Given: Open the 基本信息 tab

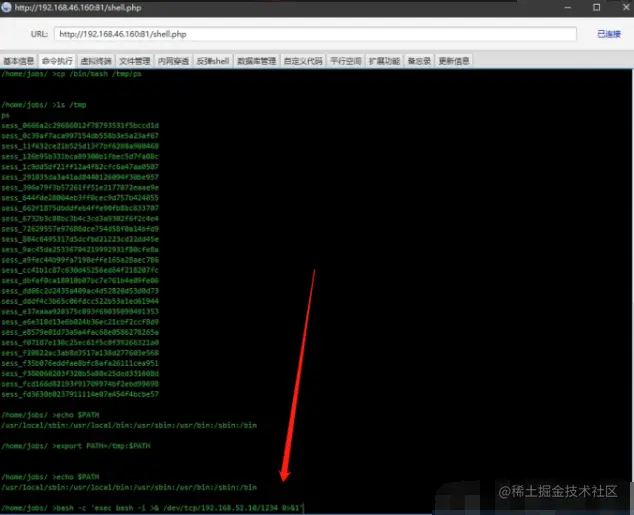Looking at the screenshot, I should [19, 61].
